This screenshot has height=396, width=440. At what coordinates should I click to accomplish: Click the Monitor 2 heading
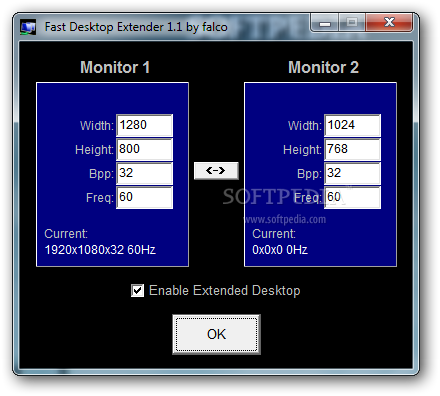[323, 67]
